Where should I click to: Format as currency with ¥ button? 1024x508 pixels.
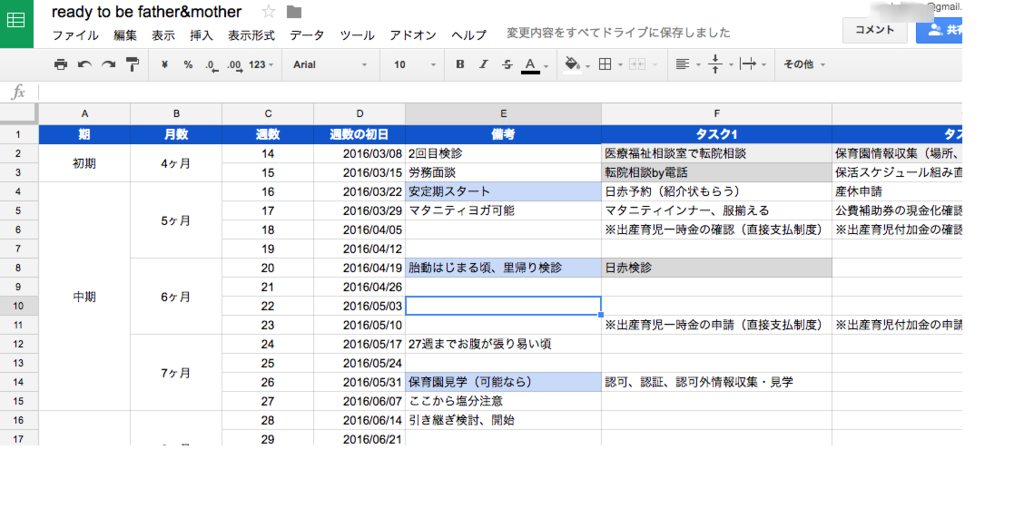pos(165,64)
